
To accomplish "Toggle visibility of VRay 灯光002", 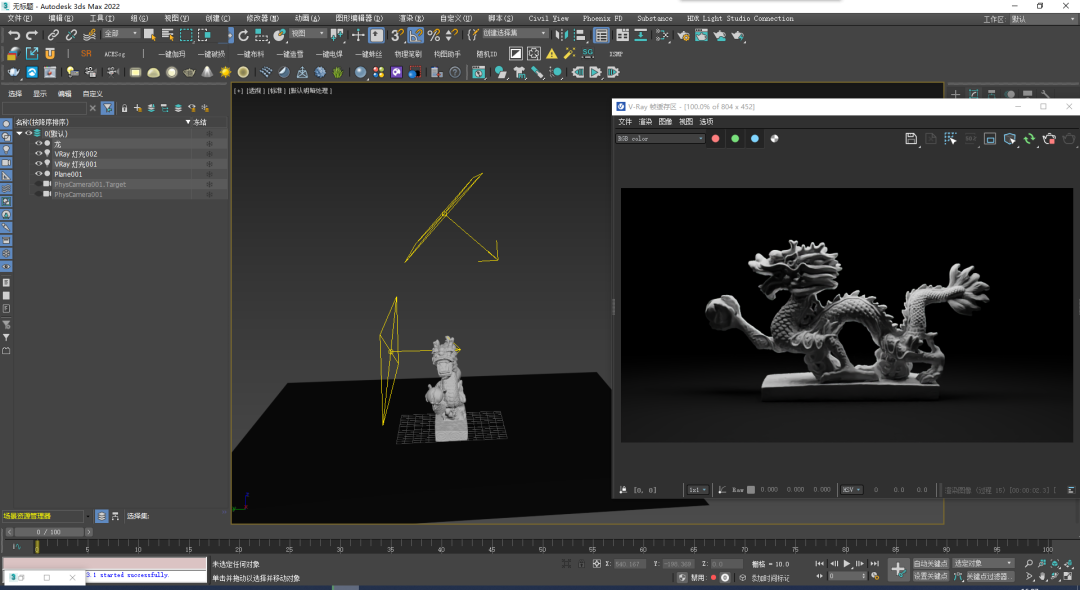I will pos(39,154).
